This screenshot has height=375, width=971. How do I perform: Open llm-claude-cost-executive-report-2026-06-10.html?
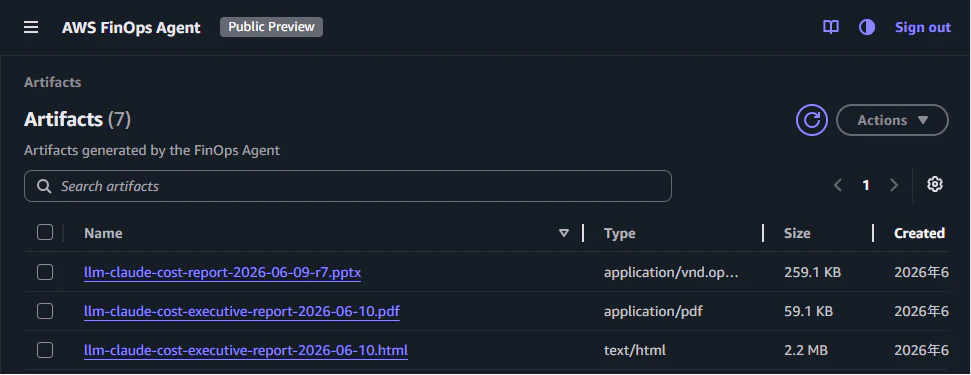tap(246, 351)
